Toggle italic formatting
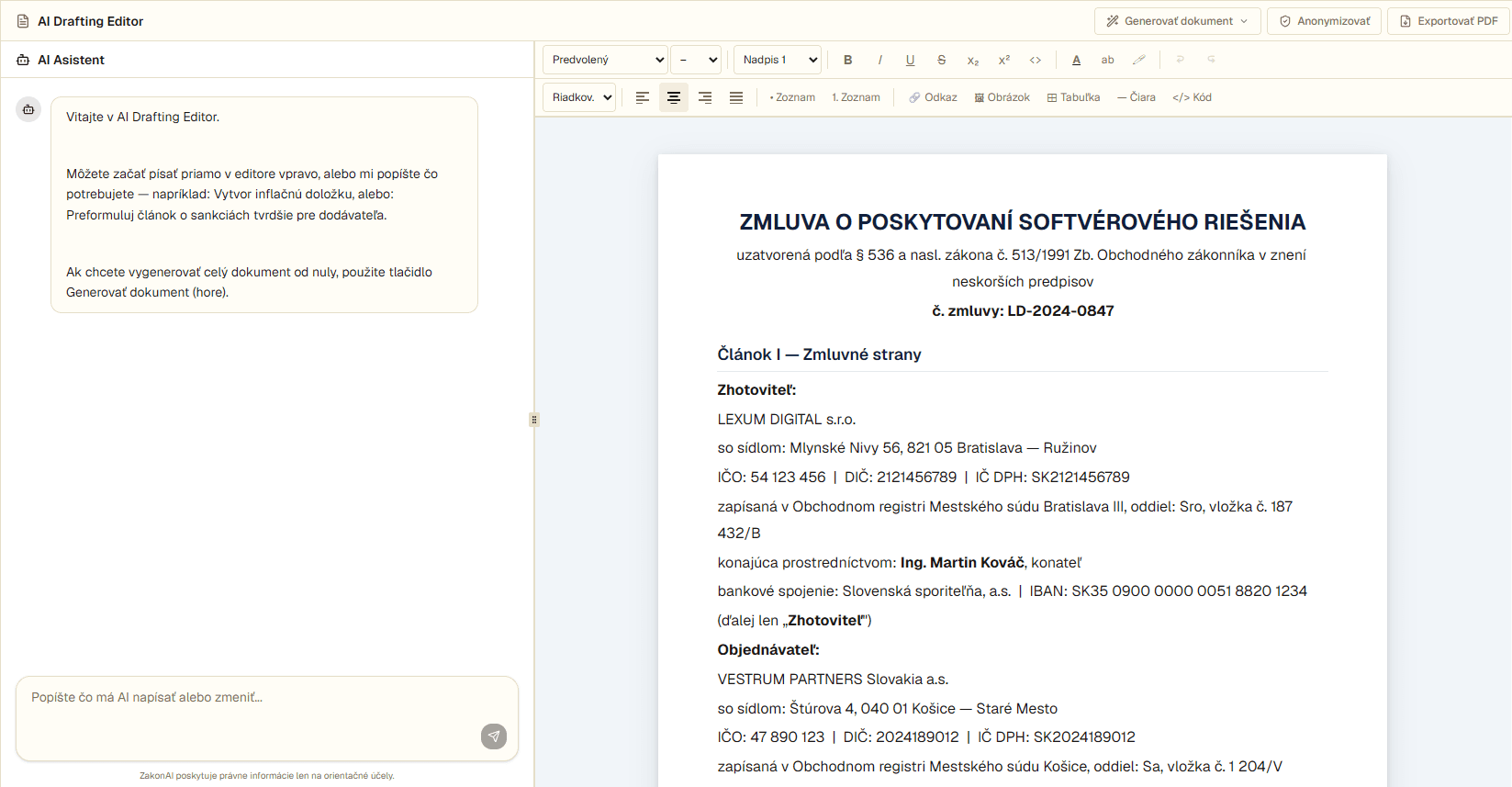This screenshot has width=1512, height=787. [879, 60]
